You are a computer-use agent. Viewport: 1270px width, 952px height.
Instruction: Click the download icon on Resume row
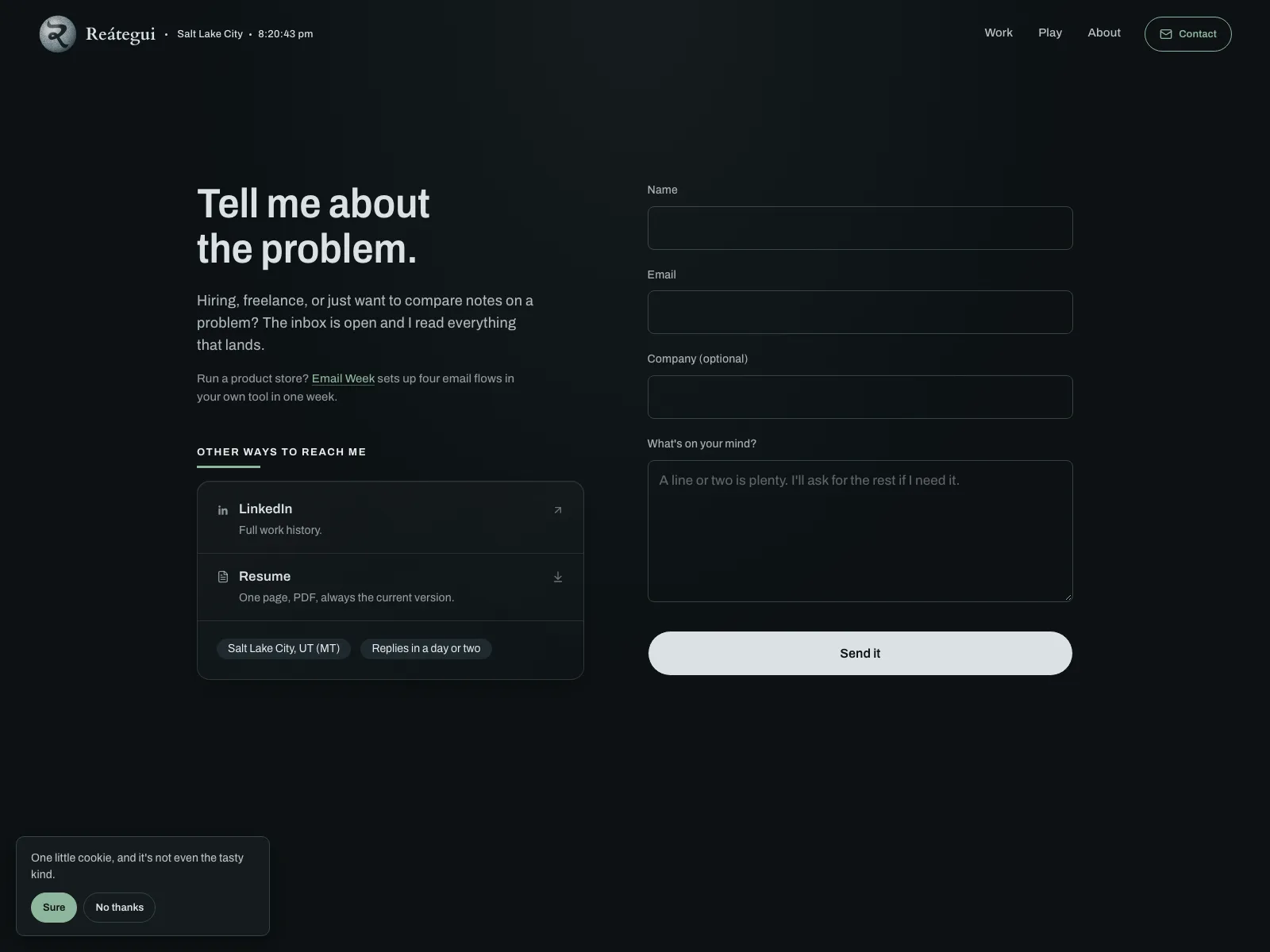tap(558, 577)
